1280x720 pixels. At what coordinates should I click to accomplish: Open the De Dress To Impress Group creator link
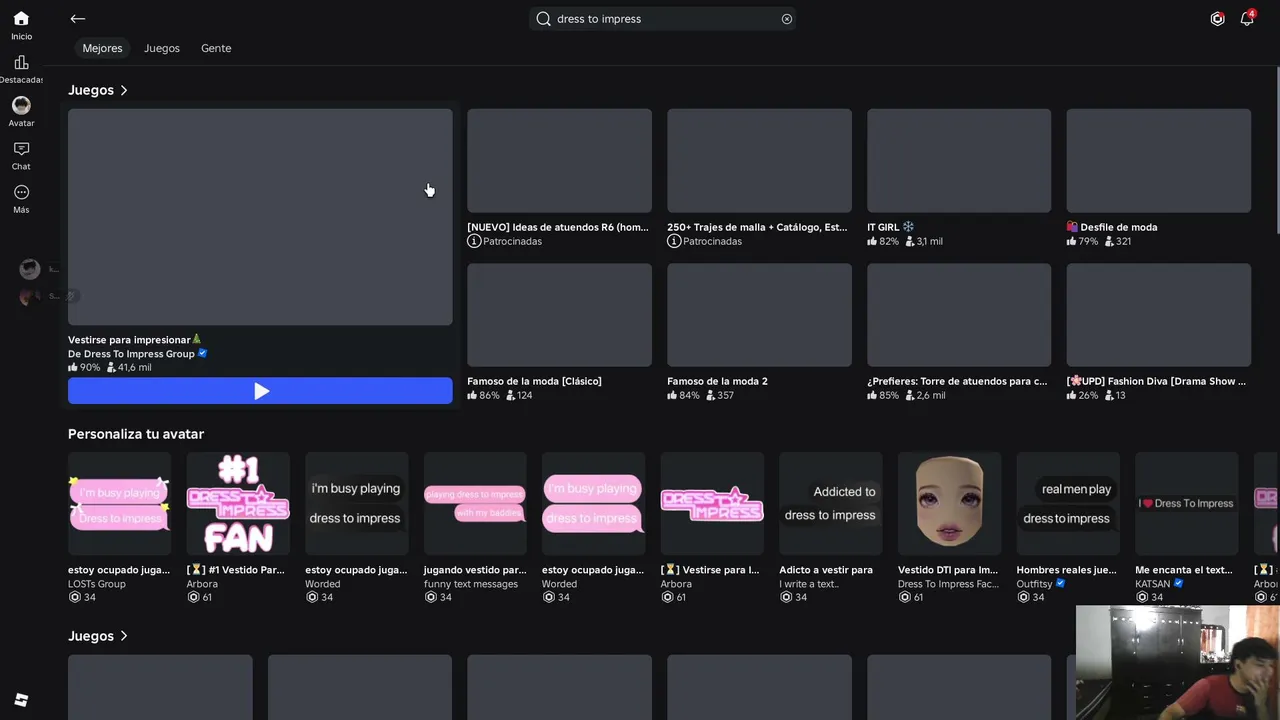[131, 354]
